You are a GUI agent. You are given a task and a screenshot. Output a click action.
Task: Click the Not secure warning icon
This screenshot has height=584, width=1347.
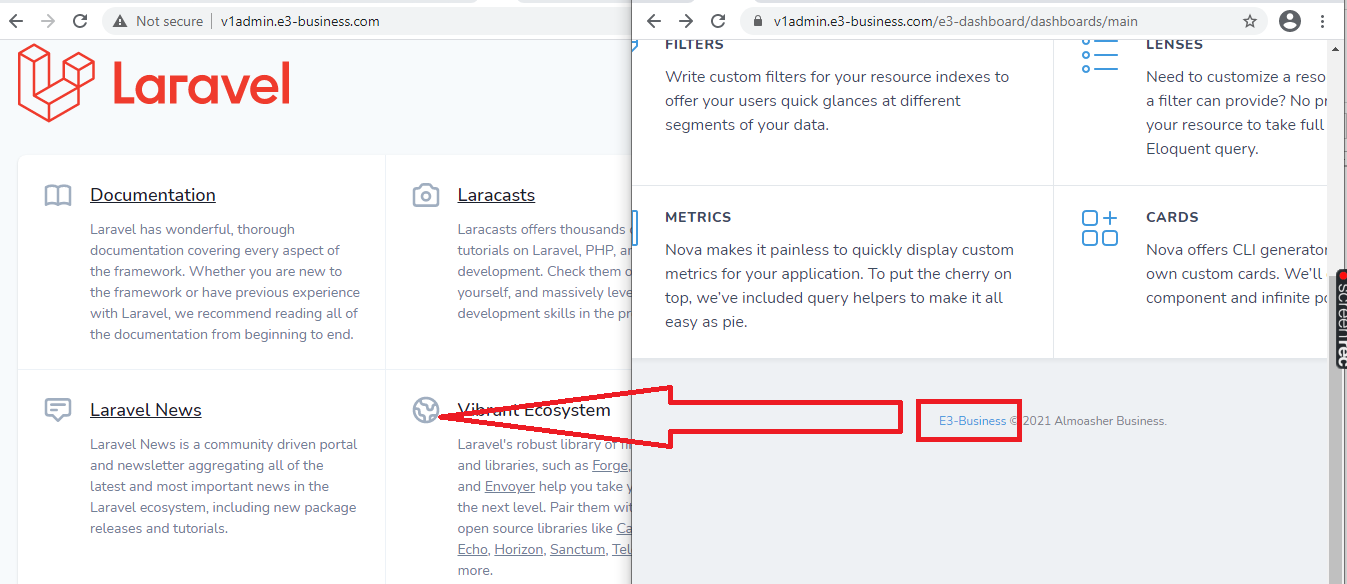point(121,21)
